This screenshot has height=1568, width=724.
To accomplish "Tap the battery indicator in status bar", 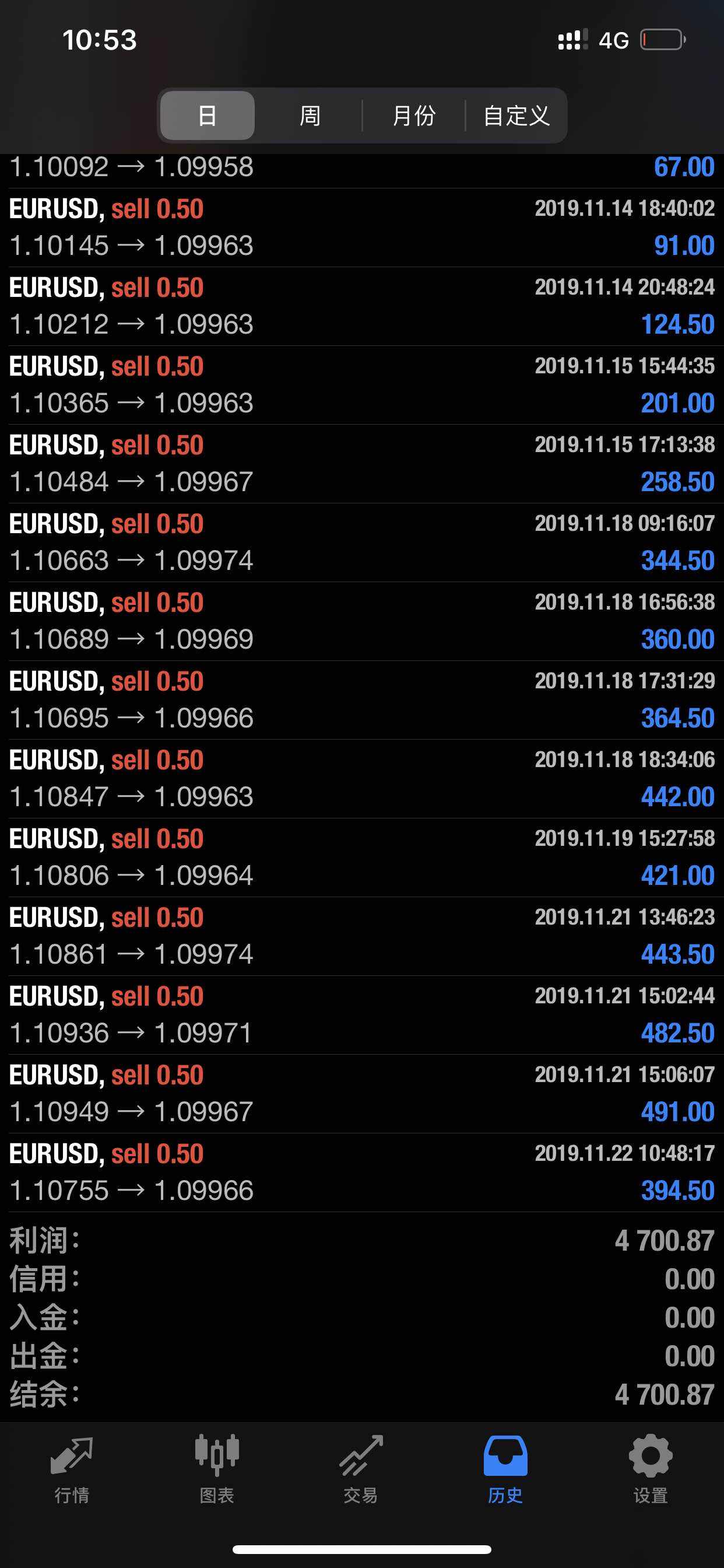I will [663, 40].
